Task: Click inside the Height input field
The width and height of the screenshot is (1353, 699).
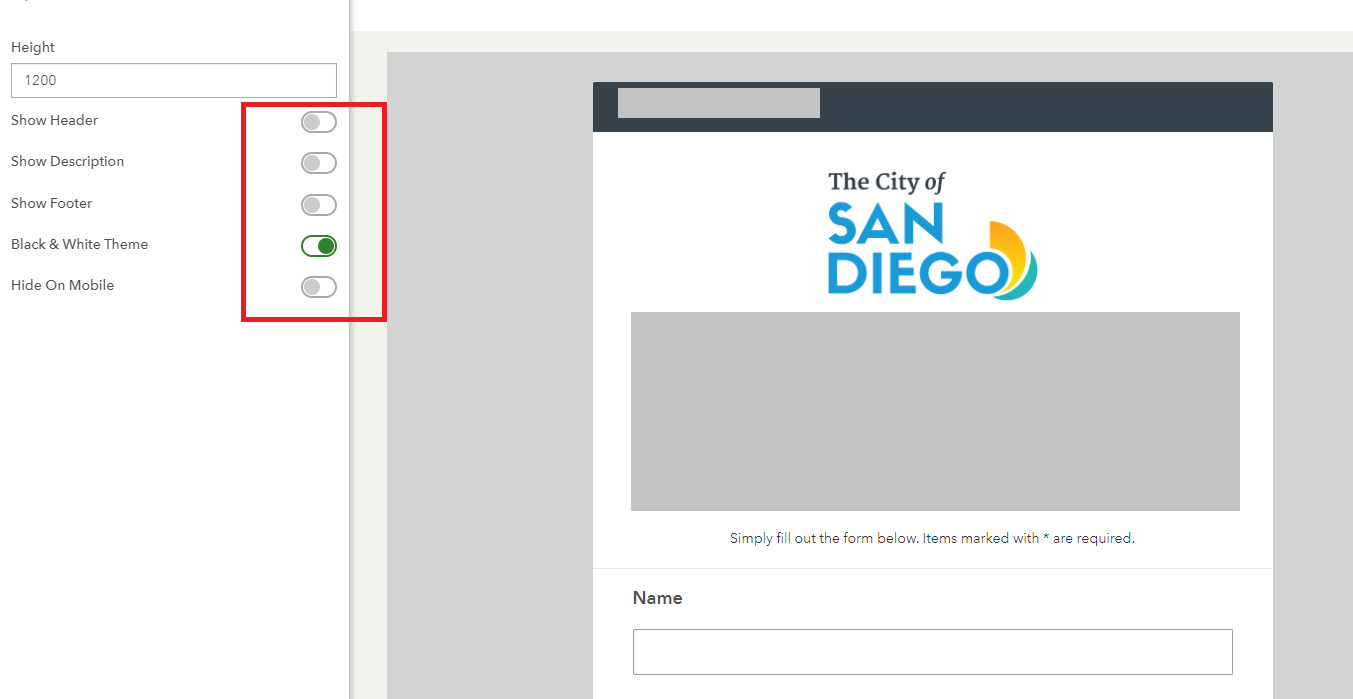Action: click(173, 80)
